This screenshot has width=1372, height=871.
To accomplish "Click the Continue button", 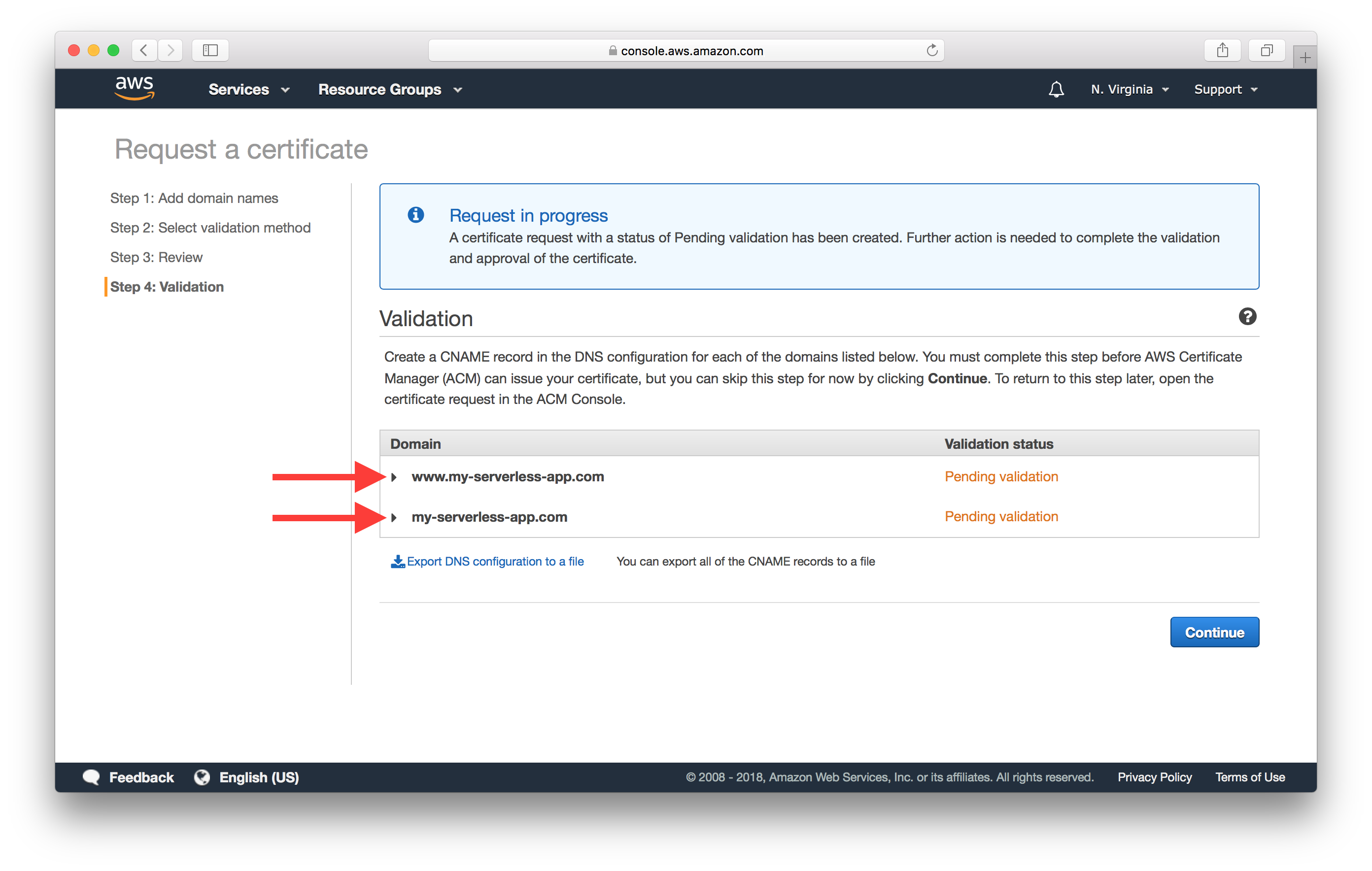I will pos(1214,631).
